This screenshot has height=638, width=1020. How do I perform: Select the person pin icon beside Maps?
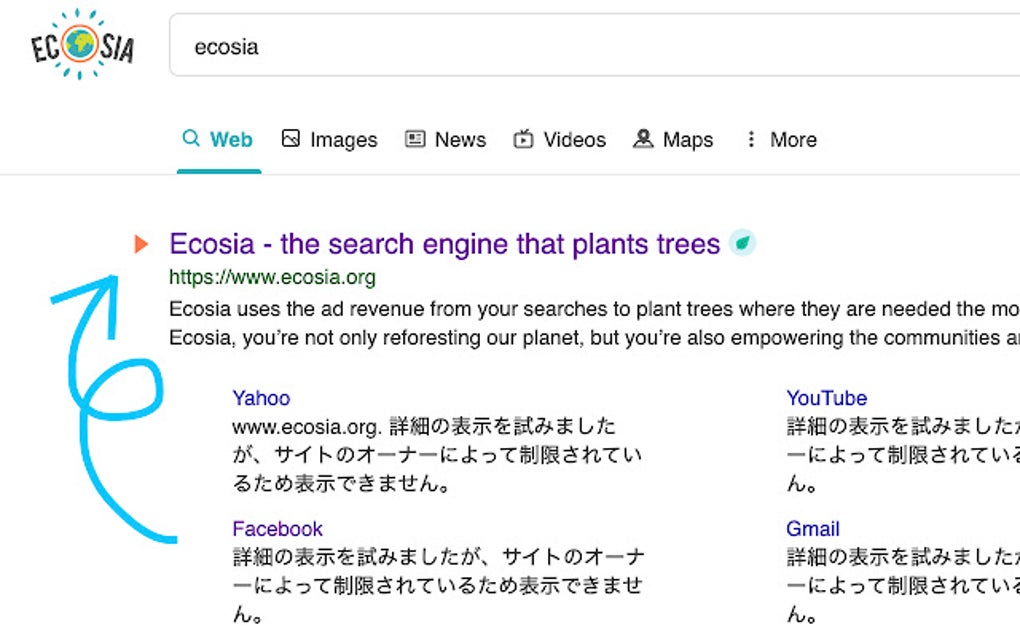click(x=642, y=139)
